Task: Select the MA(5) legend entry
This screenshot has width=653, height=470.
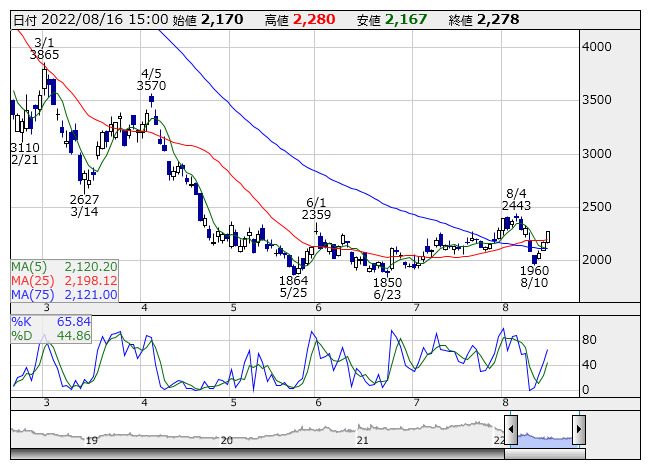Action: click(x=64, y=267)
